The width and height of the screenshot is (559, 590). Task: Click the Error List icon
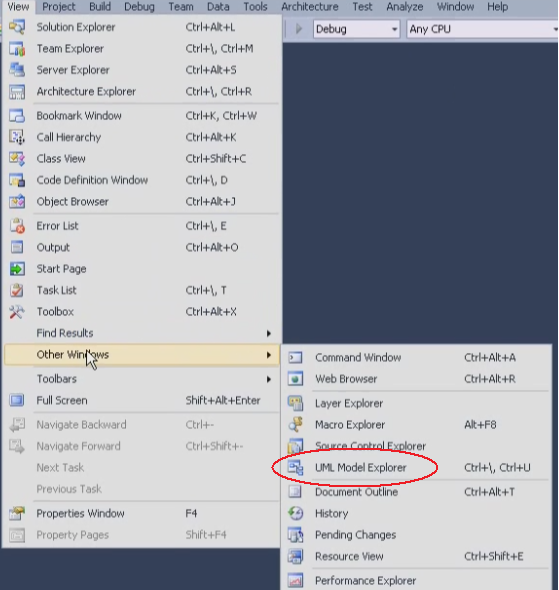[x=17, y=226]
